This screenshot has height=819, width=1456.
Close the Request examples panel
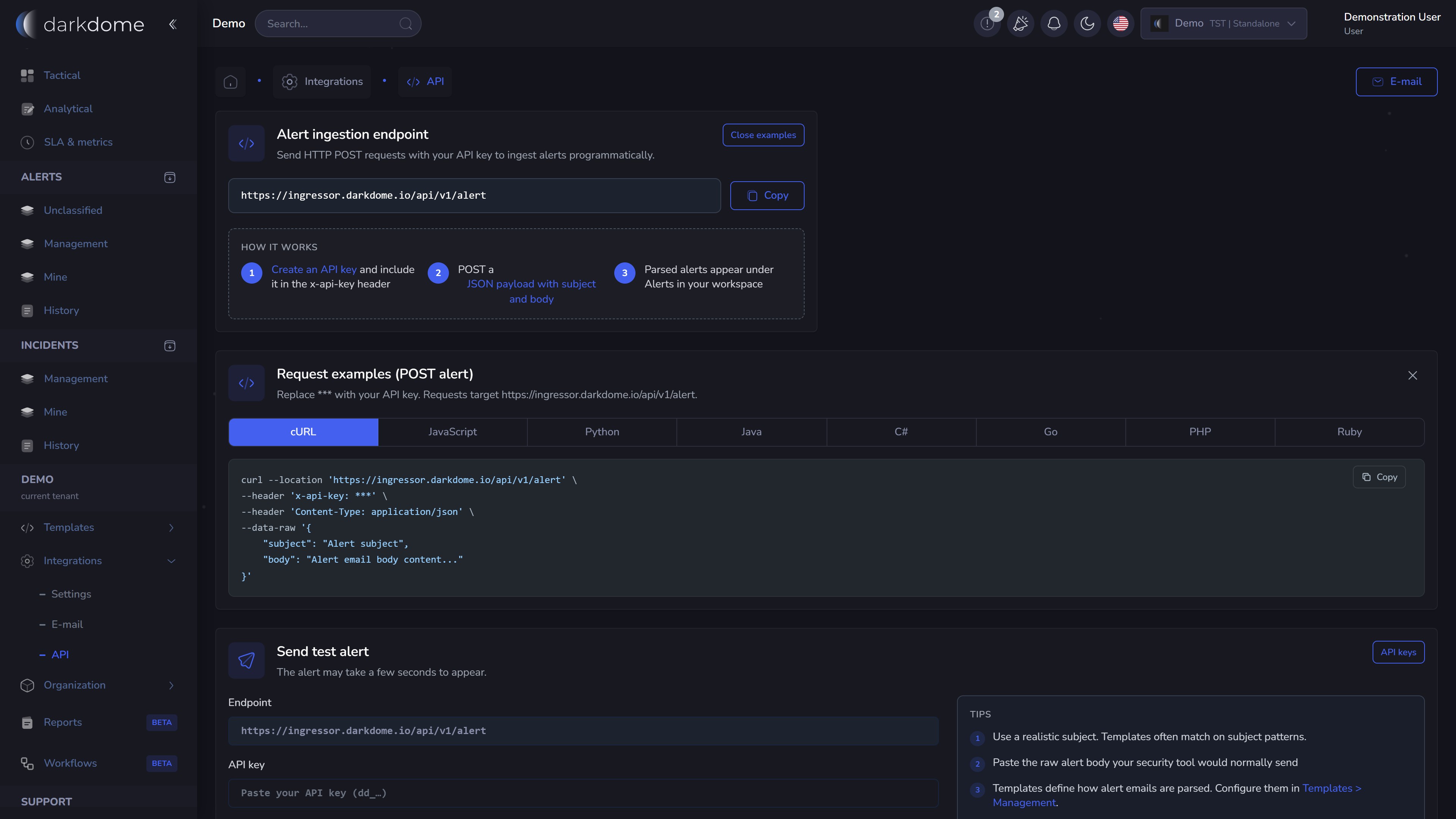pos(1412,375)
